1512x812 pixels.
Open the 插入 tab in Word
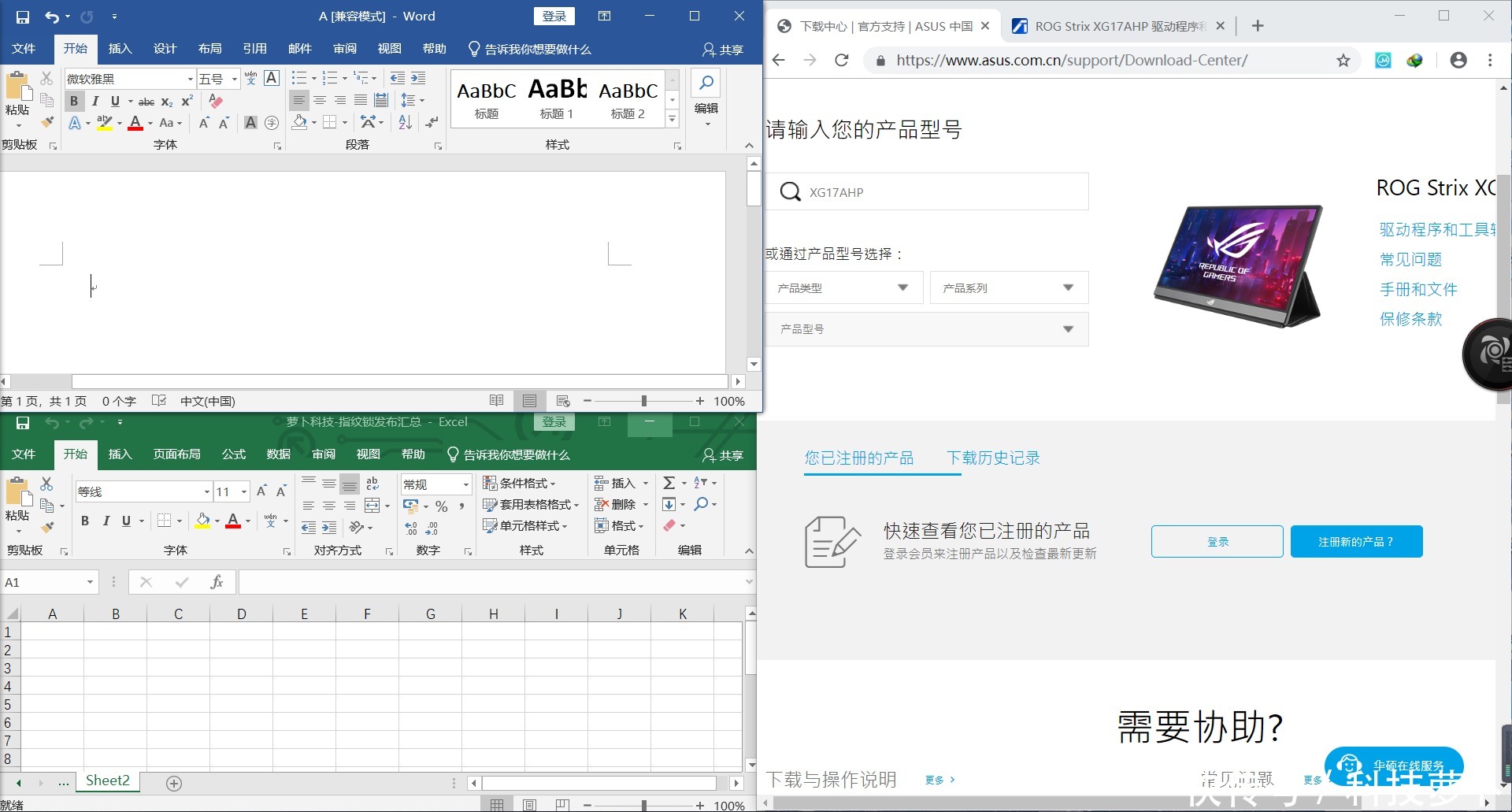(120, 49)
